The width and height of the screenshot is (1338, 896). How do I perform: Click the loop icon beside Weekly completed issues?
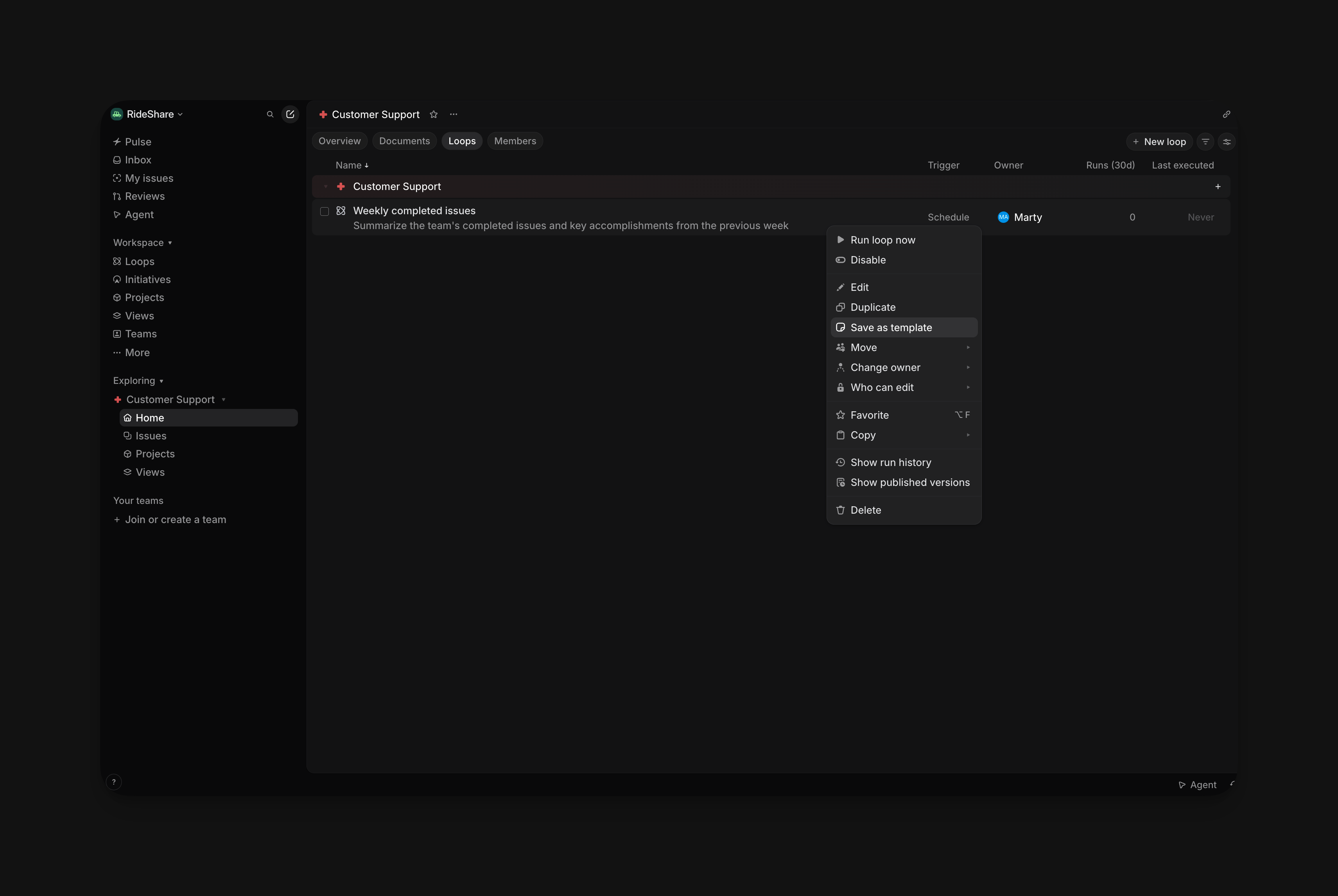341,211
